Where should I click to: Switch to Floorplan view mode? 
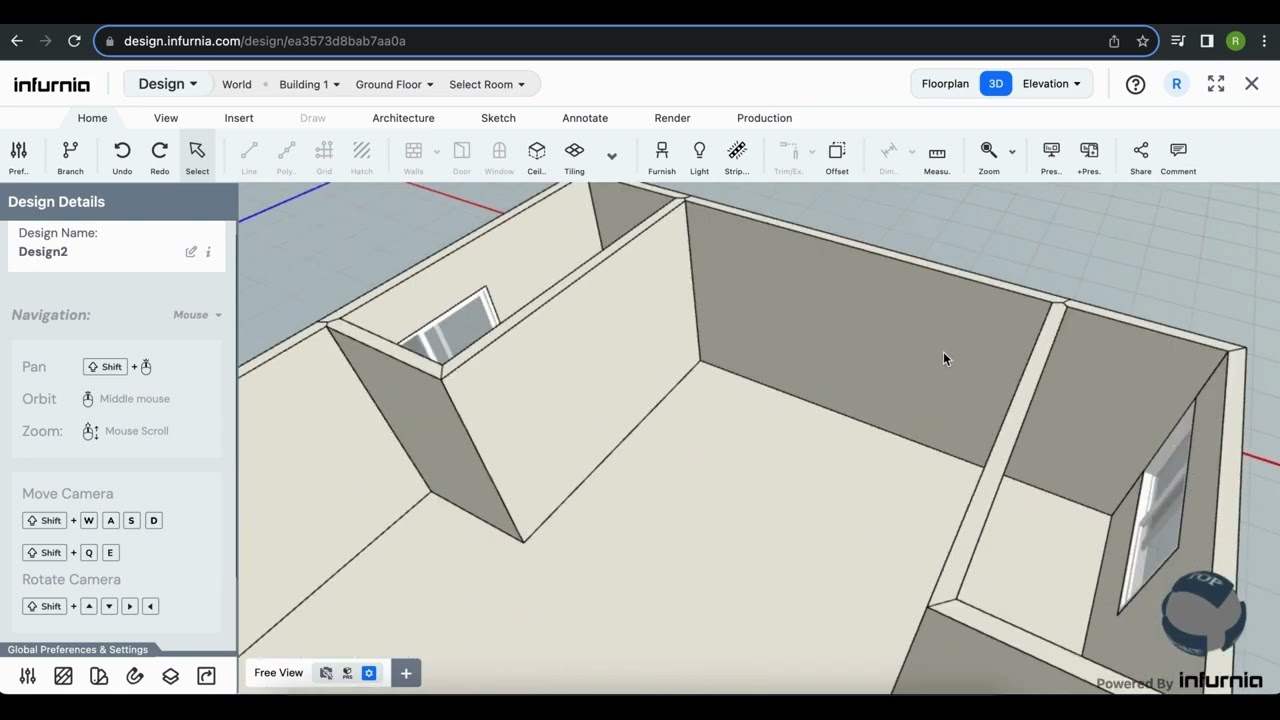[x=945, y=84]
